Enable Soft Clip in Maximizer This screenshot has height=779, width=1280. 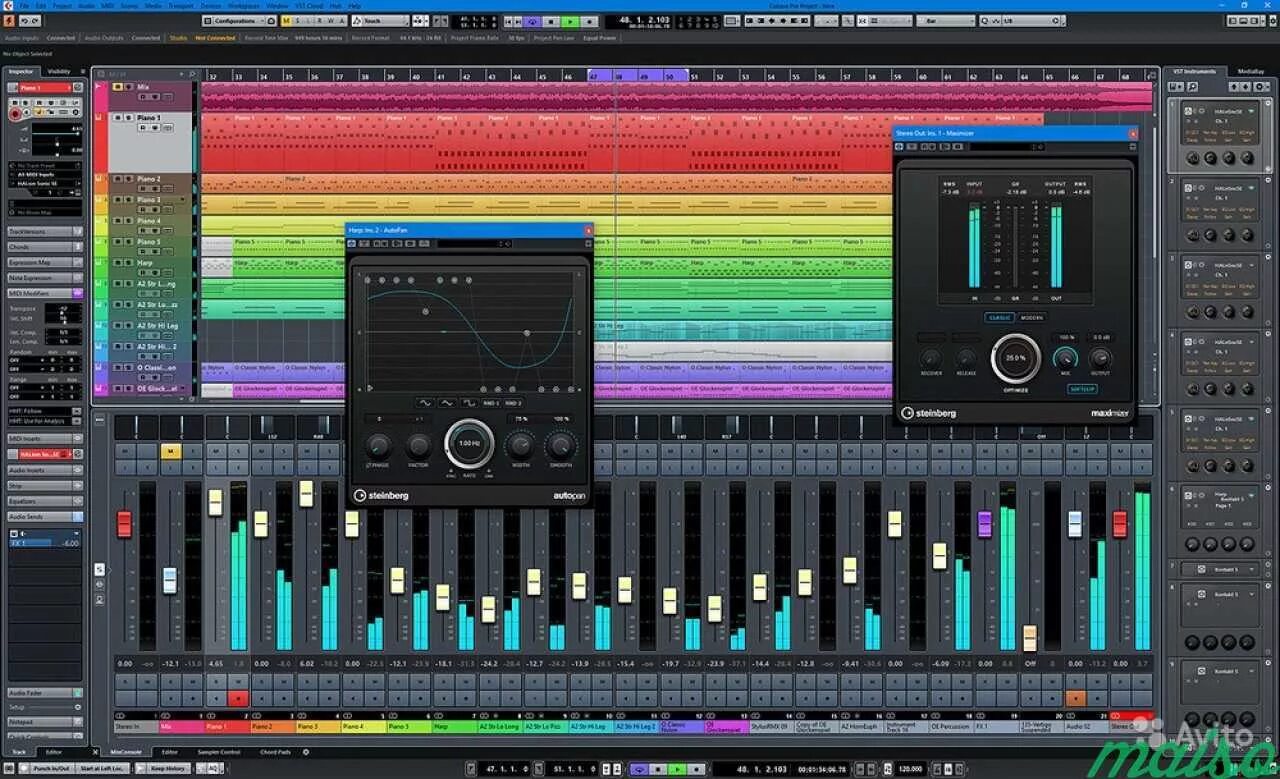tap(1082, 389)
